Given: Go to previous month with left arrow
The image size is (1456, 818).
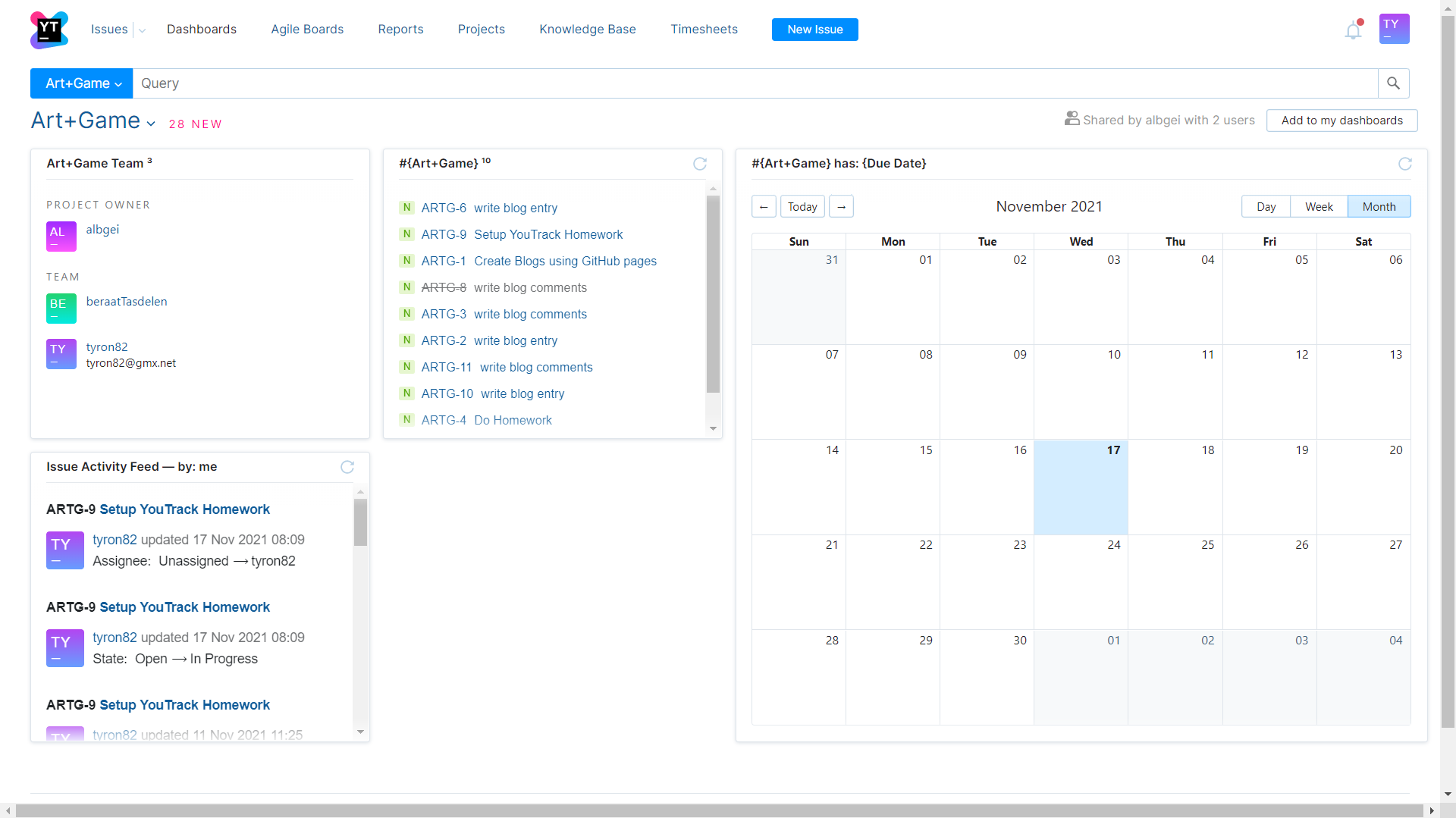Looking at the screenshot, I should pos(764,206).
